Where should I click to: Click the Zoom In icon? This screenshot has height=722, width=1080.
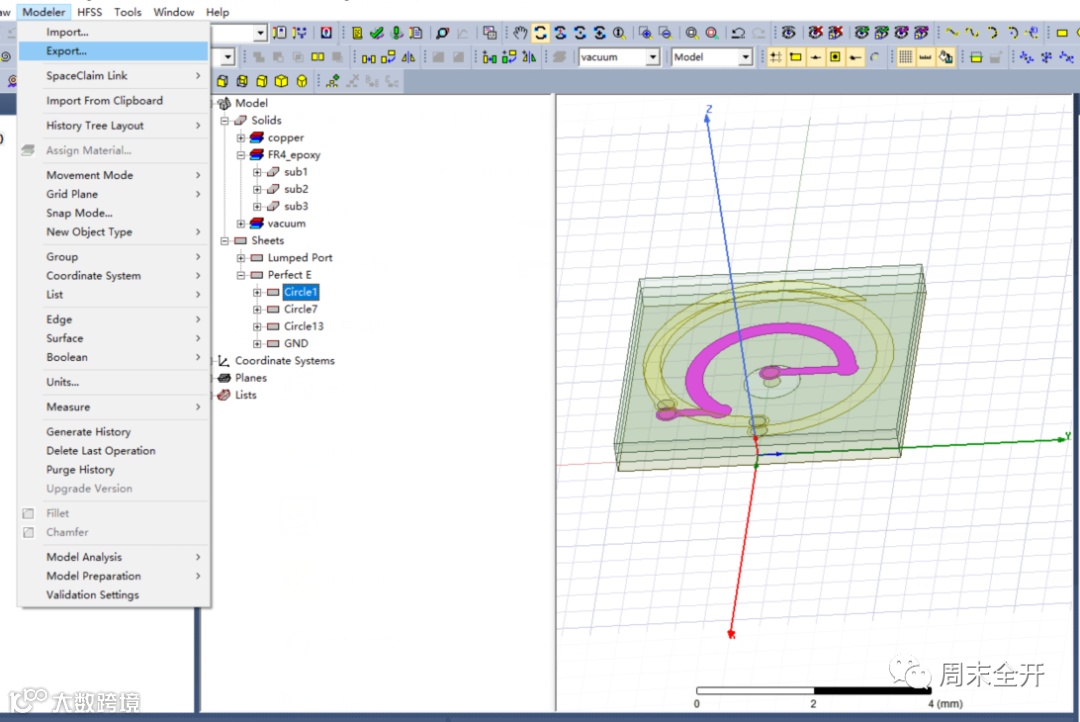coord(645,32)
